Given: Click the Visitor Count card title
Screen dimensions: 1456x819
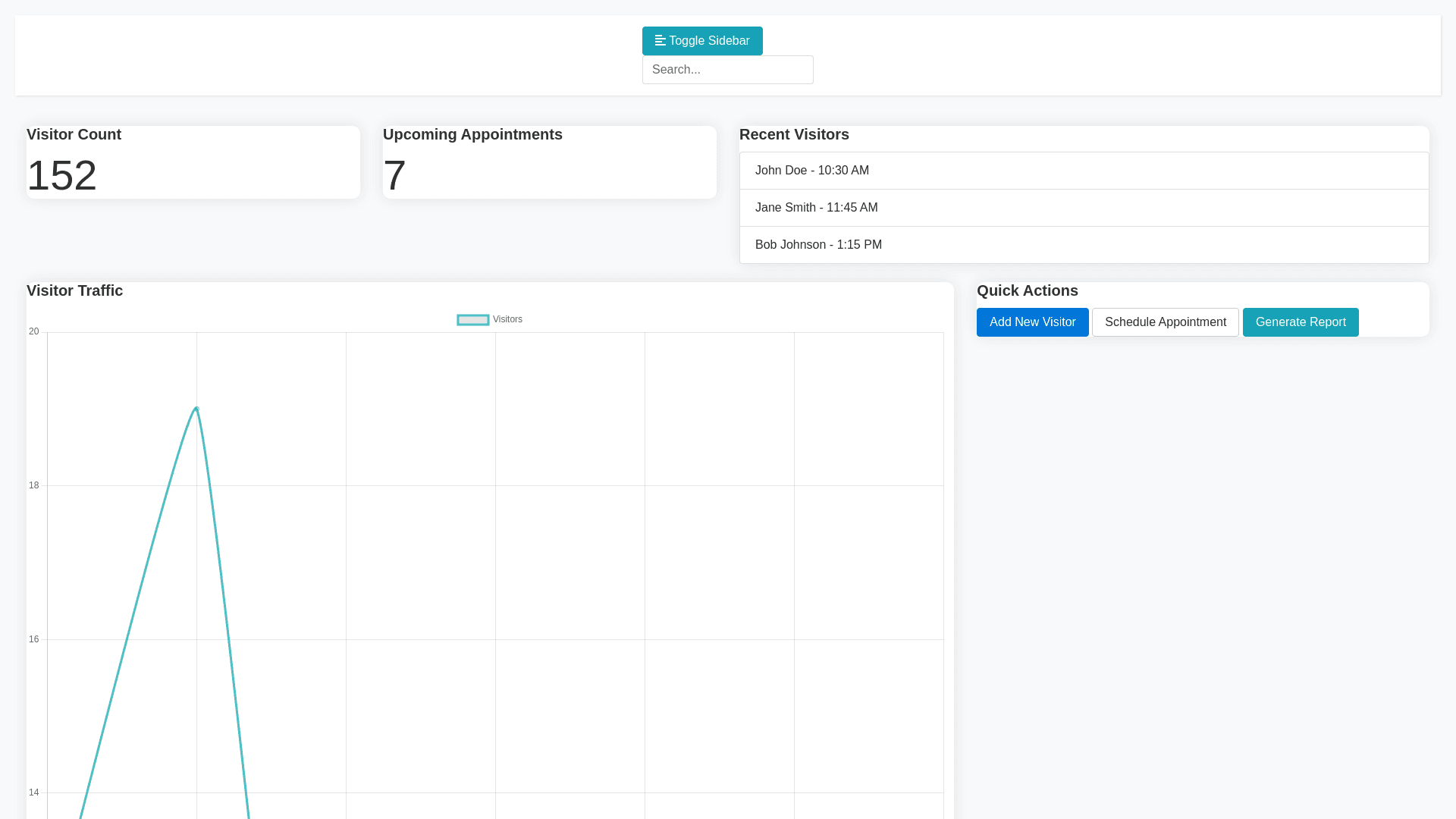Looking at the screenshot, I should [74, 135].
